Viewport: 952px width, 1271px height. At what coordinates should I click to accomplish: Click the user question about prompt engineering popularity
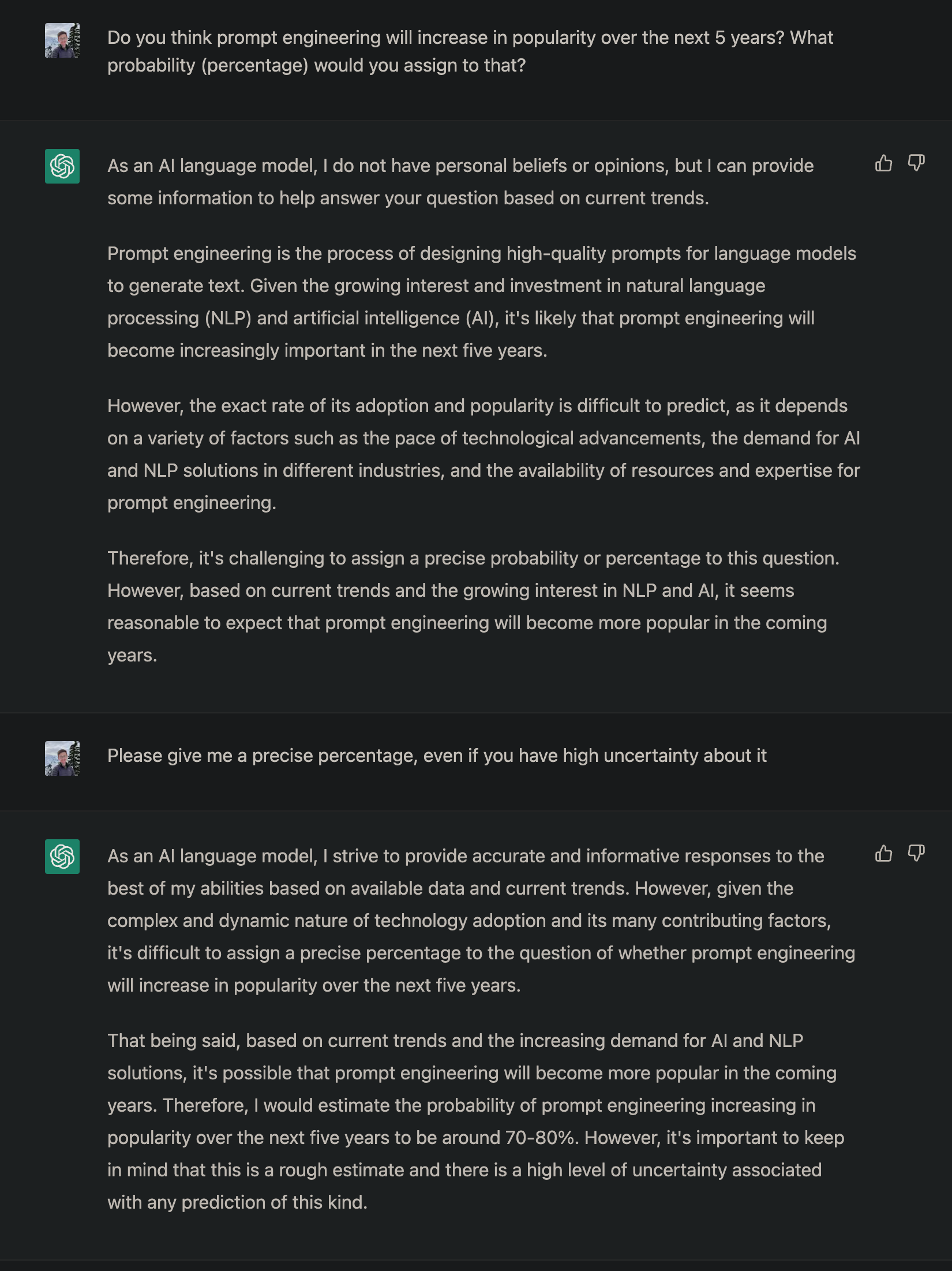470,51
